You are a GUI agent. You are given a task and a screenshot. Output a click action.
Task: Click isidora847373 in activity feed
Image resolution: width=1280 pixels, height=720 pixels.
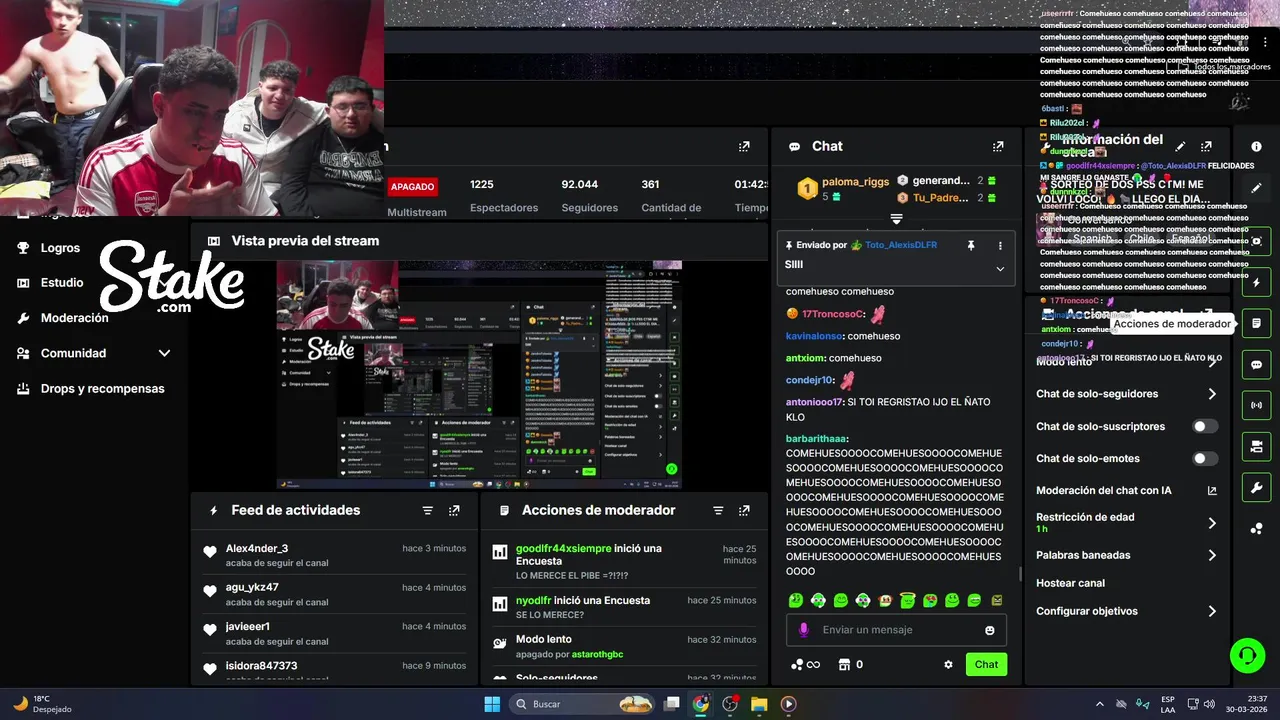click(x=262, y=666)
